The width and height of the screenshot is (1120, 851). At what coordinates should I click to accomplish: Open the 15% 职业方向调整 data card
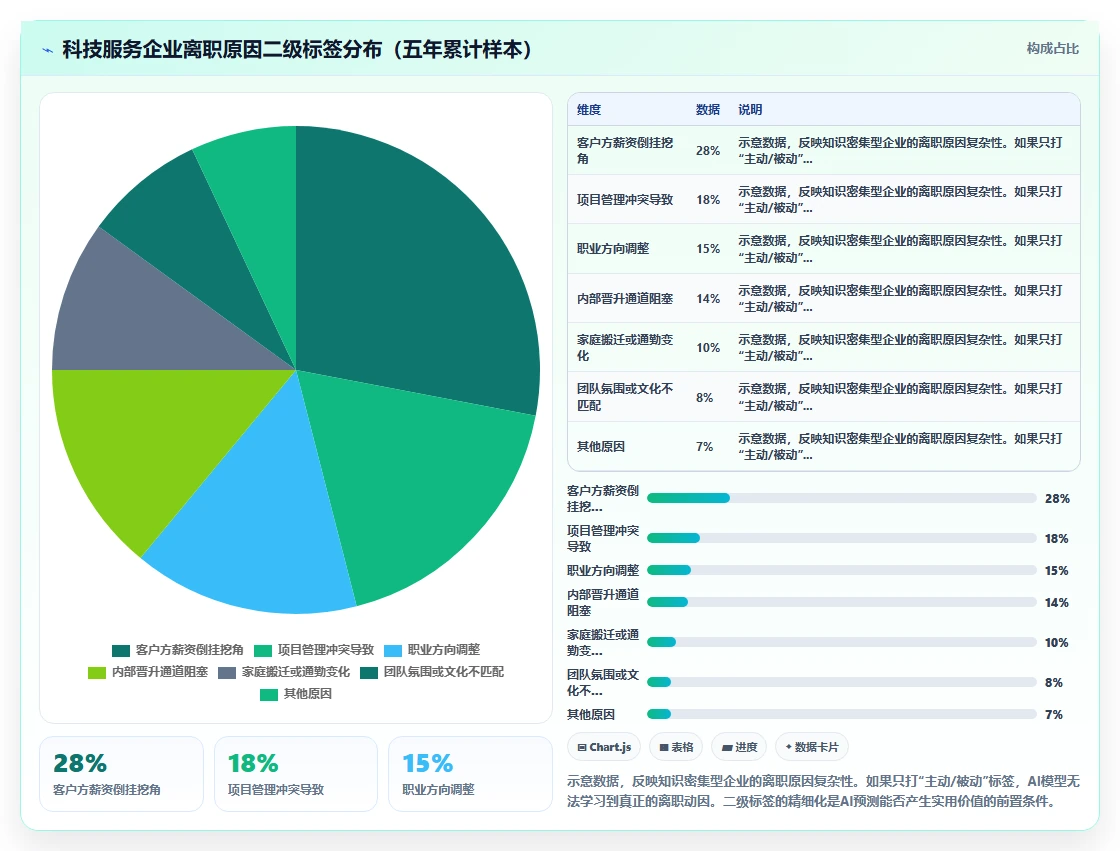pos(470,774)
